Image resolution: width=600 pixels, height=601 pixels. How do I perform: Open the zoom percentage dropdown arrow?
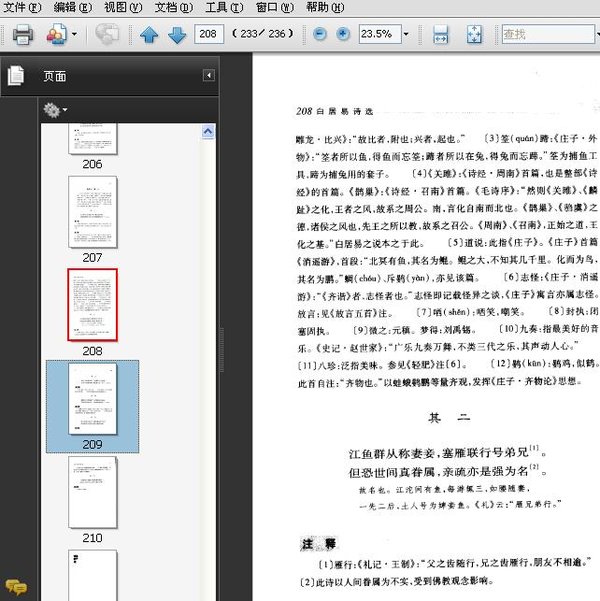coord(406,35)
